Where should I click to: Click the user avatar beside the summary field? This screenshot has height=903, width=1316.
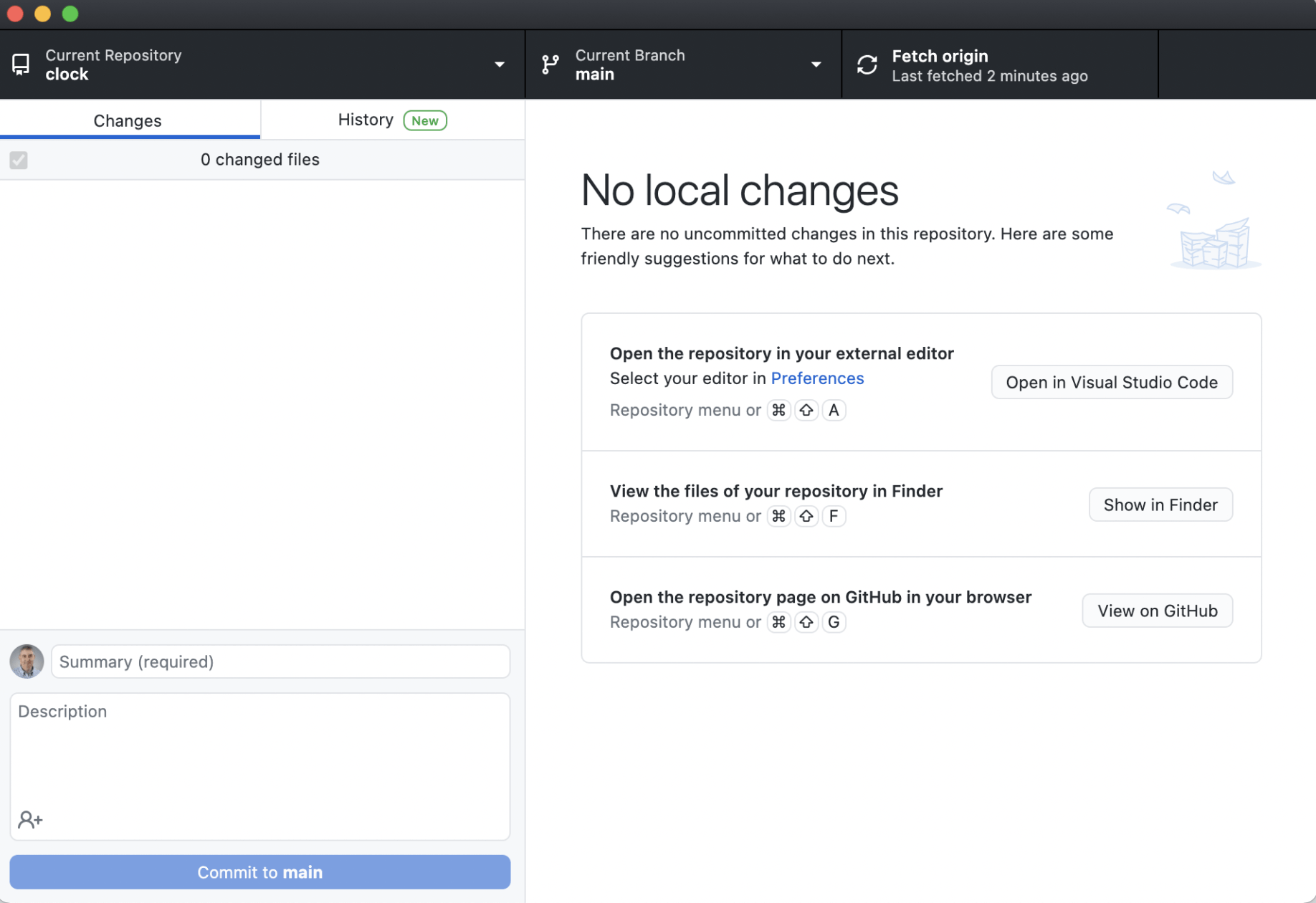tap(27, 661)
